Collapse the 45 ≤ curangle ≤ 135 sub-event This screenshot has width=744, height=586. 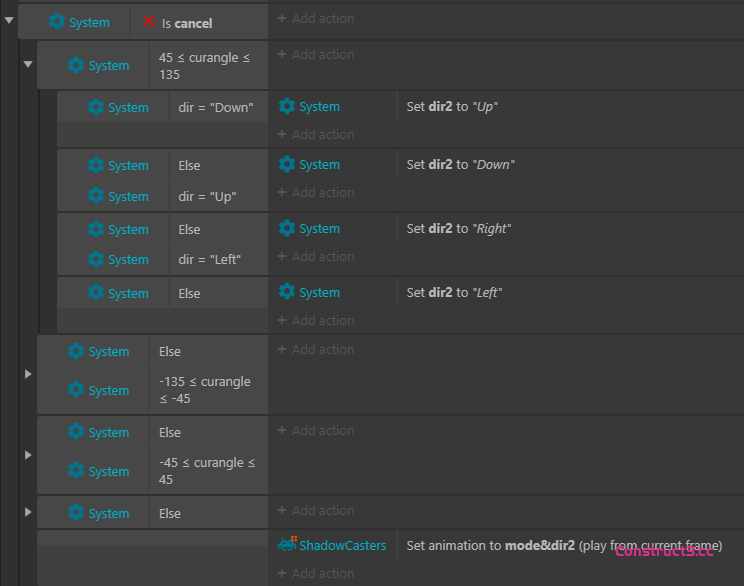pyautogui.click(x=28, y=65)
